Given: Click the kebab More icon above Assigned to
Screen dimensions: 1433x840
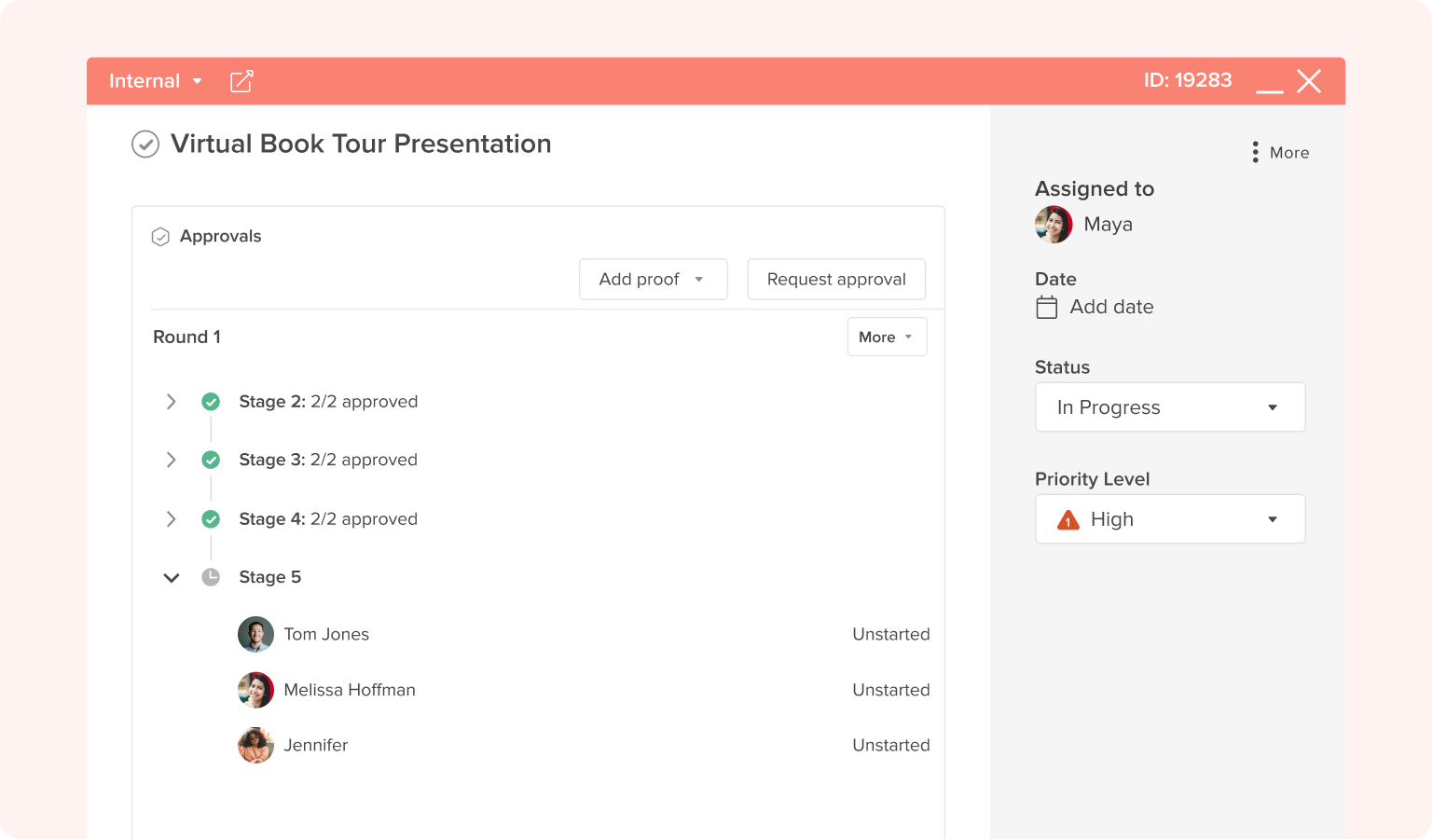Looking at the screenshot, I should coord(1254,151).
